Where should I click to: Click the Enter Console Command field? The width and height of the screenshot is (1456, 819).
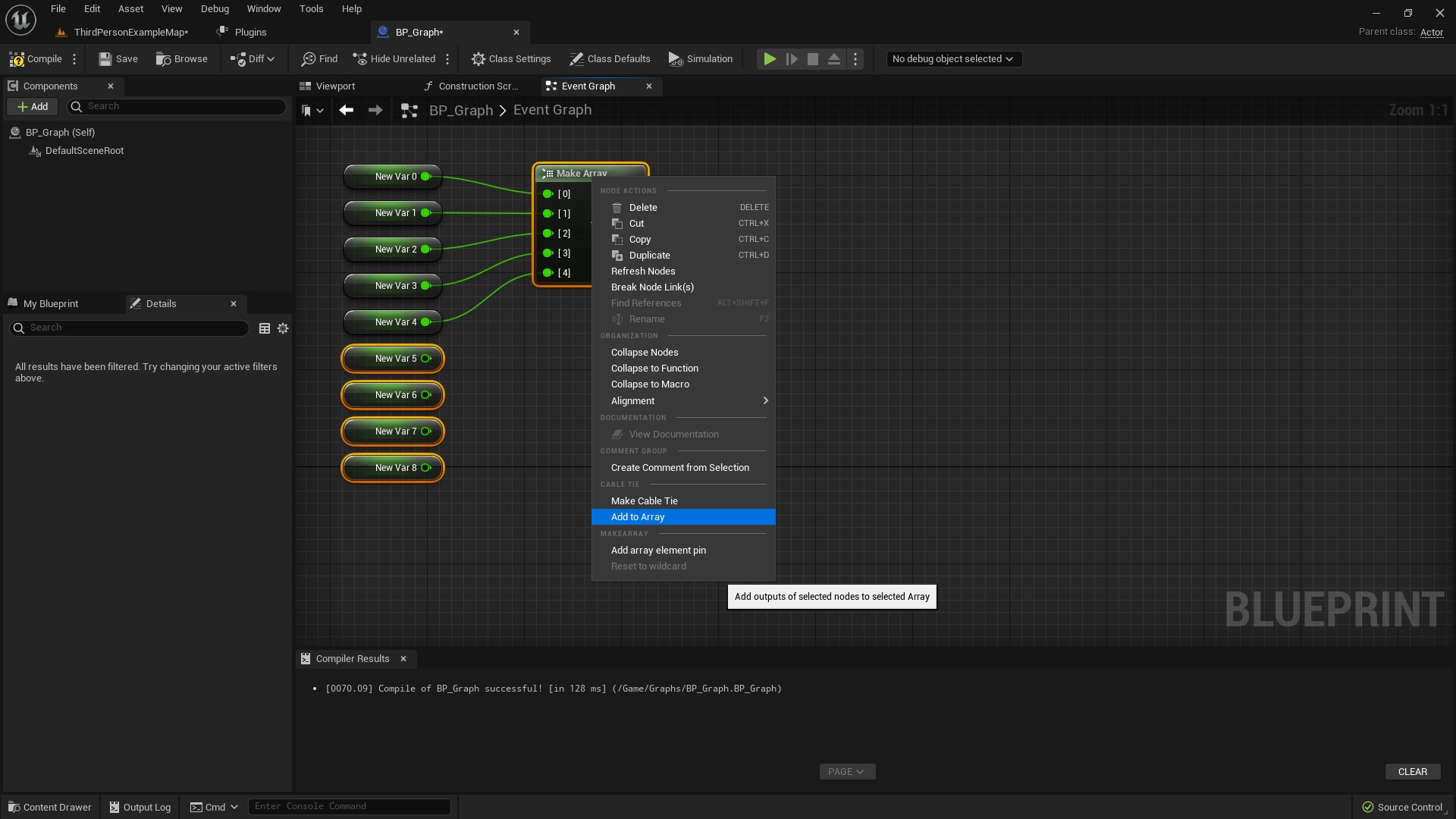coord(349,806)
